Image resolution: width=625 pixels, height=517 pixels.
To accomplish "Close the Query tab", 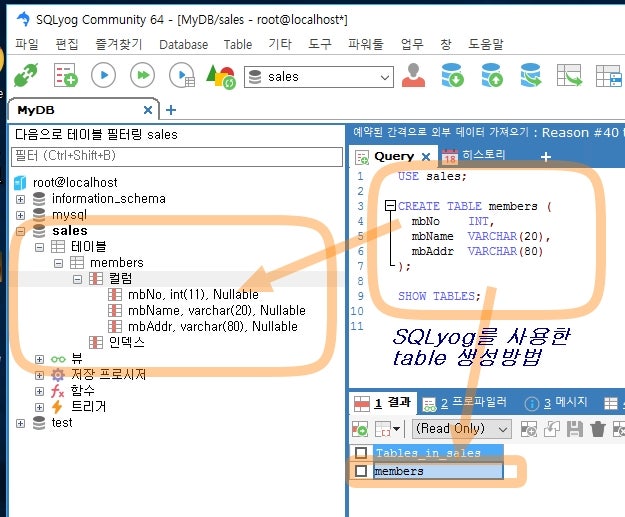I will point(426,157).
